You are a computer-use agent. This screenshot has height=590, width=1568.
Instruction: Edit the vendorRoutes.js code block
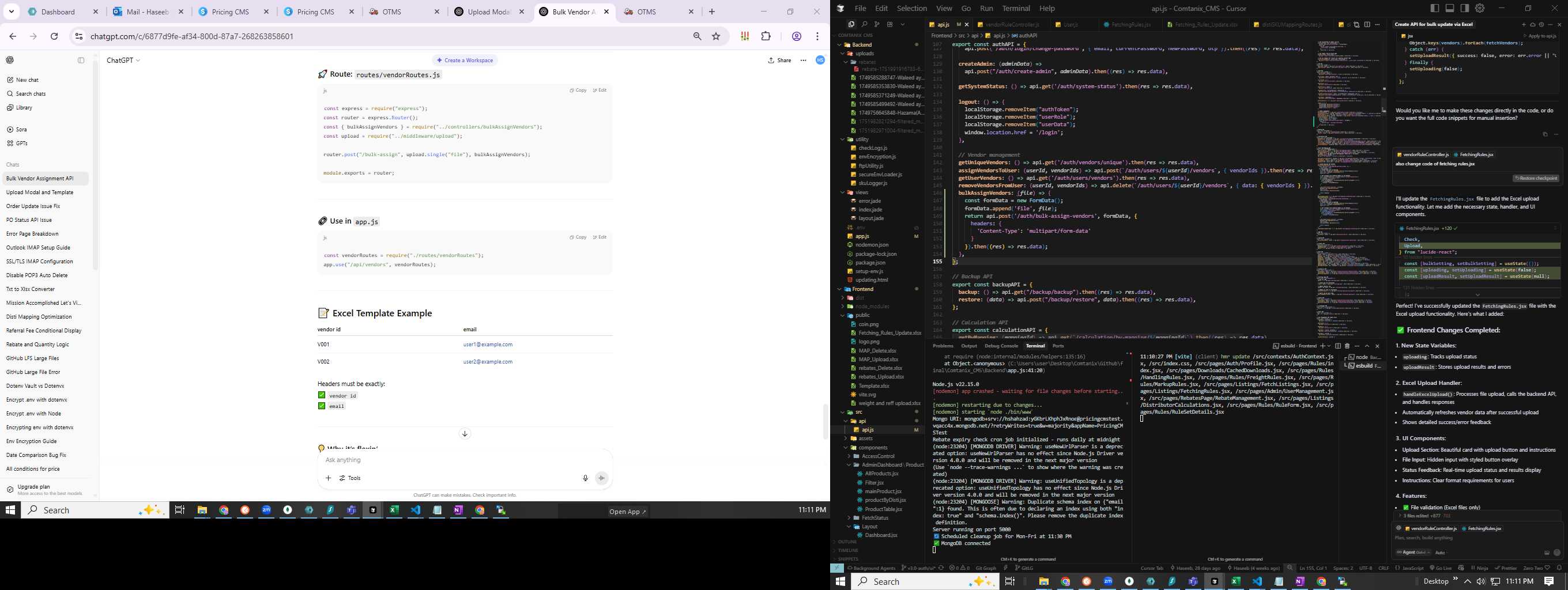[x=600, y=90]
